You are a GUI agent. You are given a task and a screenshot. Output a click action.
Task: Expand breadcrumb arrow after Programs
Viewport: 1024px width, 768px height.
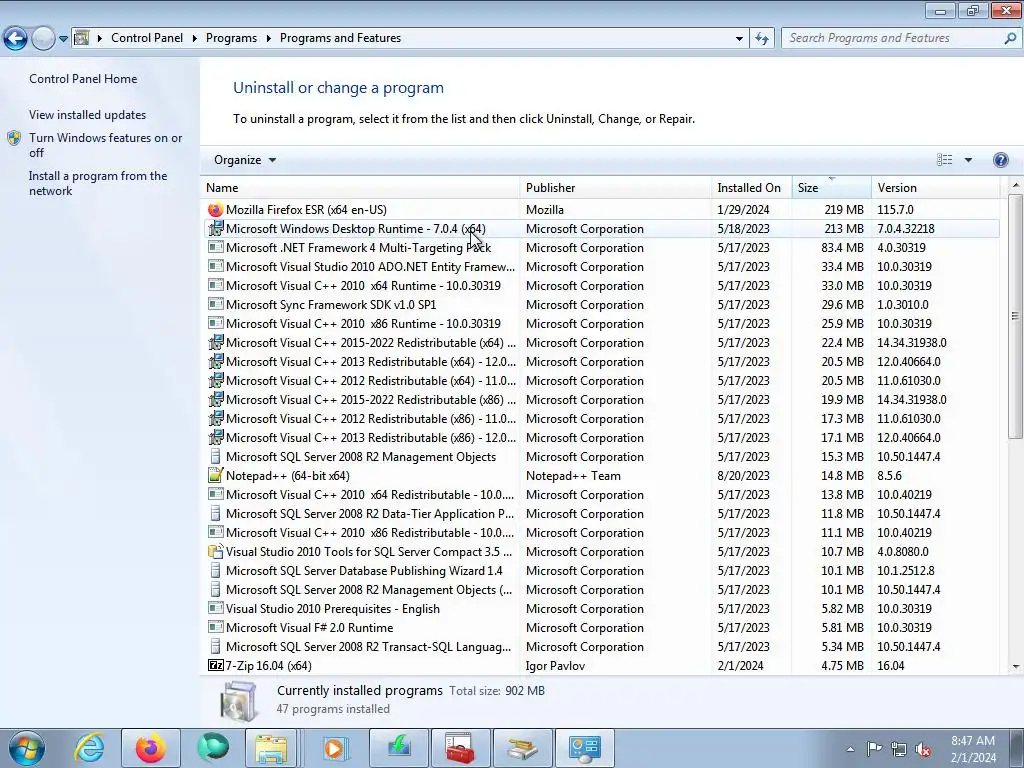coord(268,39)
